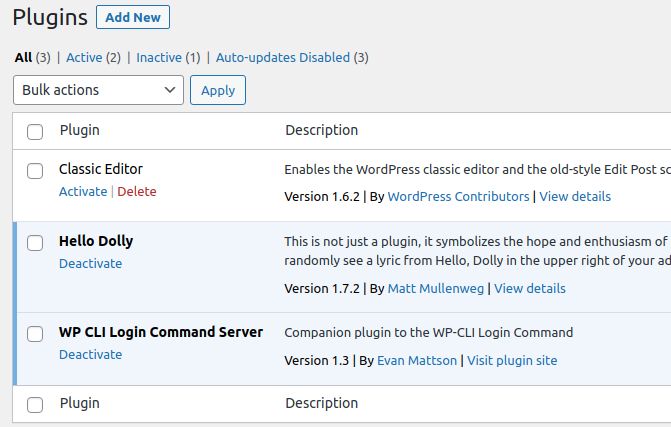Deactivate the Hello Dolly plugin

(90, 264)
